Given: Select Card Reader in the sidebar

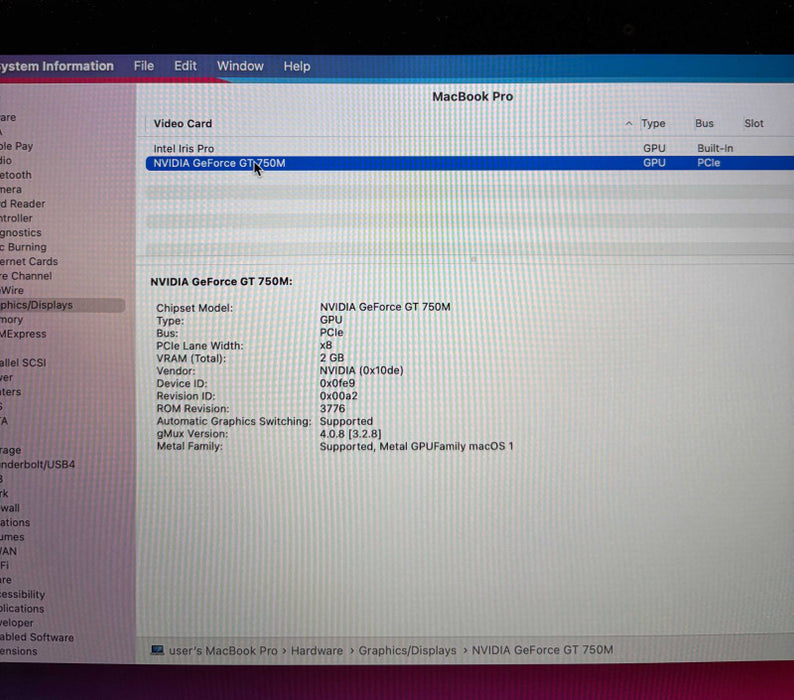Looking at the screenshot, I should (22, 204).
